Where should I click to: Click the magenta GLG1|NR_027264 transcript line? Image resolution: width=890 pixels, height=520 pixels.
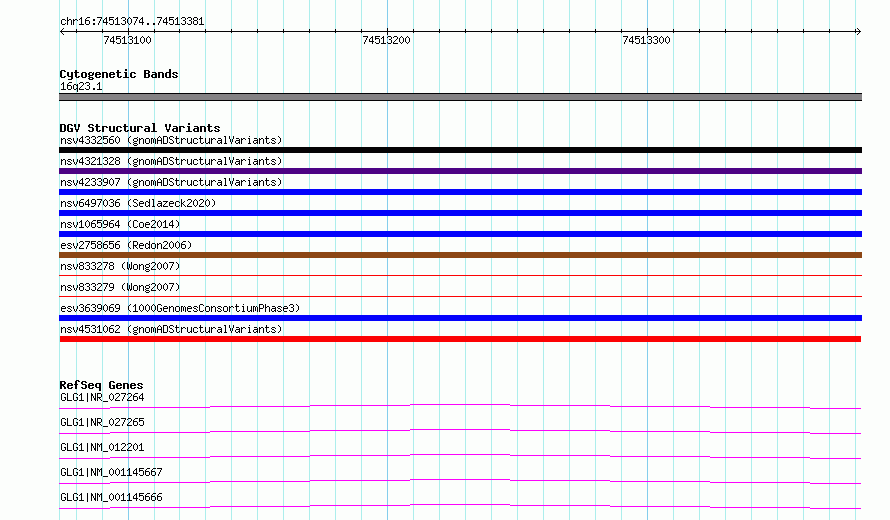pos(460,406)
